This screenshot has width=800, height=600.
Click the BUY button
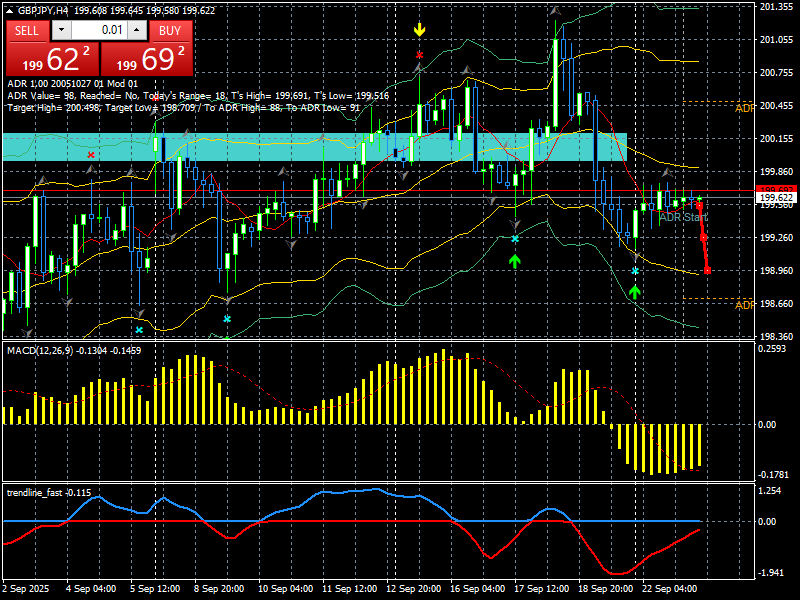170,31
